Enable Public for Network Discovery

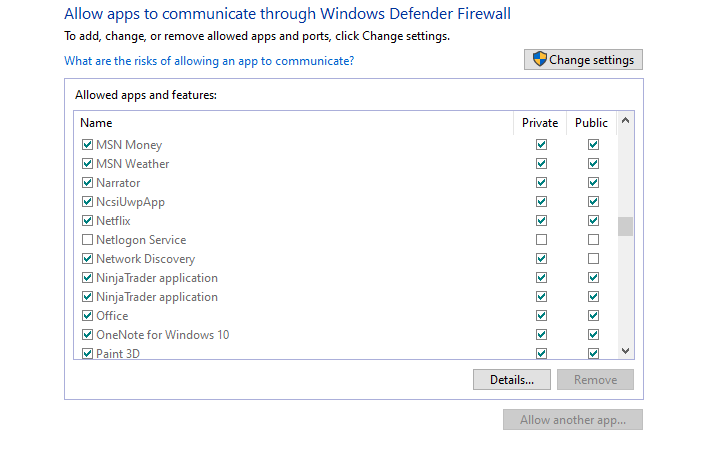point(593,259)
